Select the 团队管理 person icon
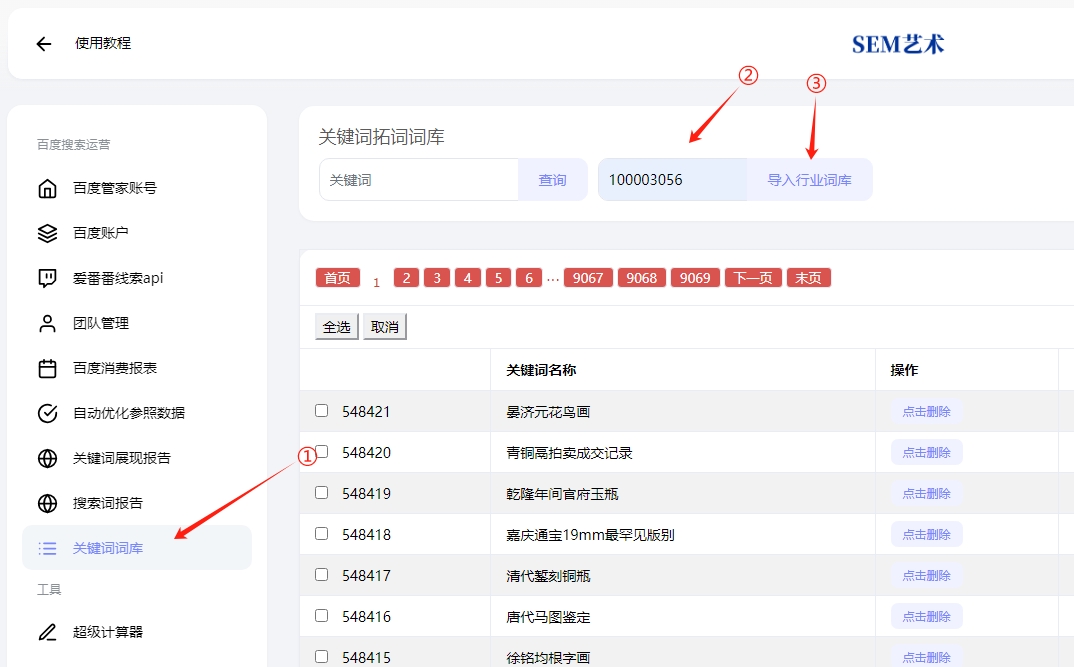The width and height of the screenshot is (1074, 667). click(47, 323)
